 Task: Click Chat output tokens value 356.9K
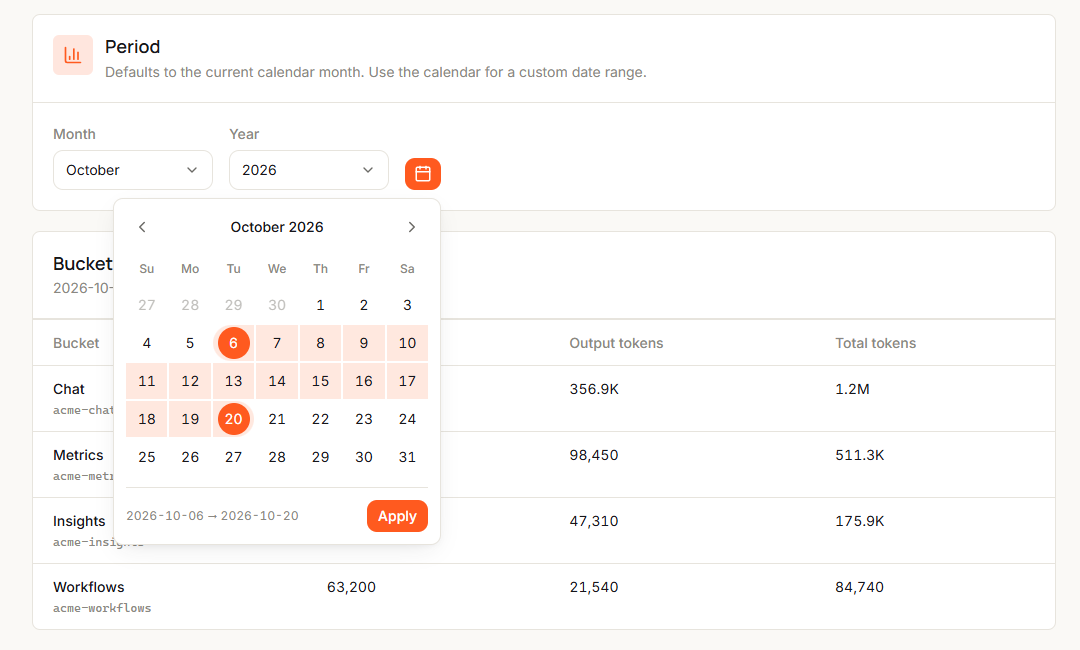(x=594, y=389)
